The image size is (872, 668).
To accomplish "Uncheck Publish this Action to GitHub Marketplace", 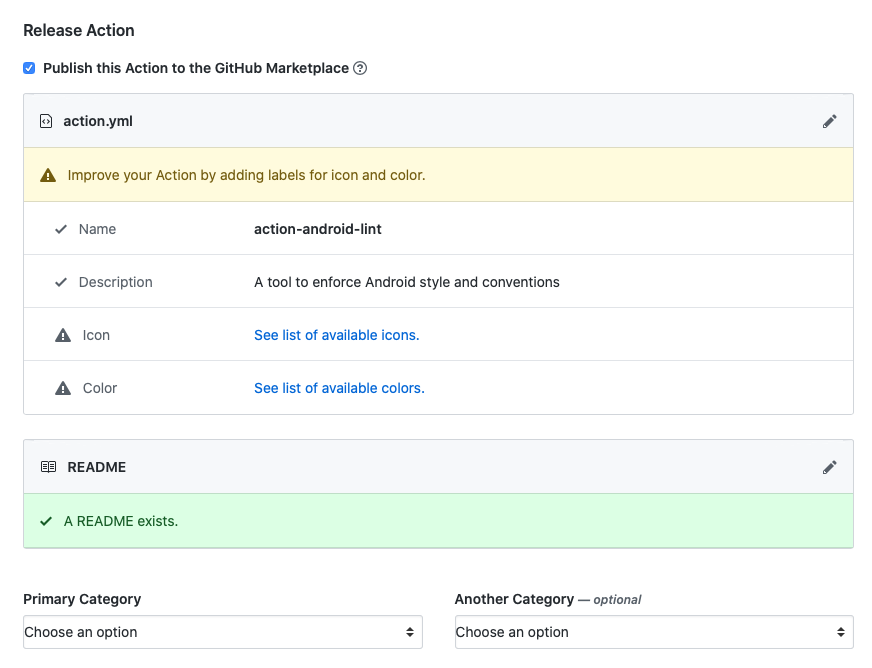I will coord(29,67).
